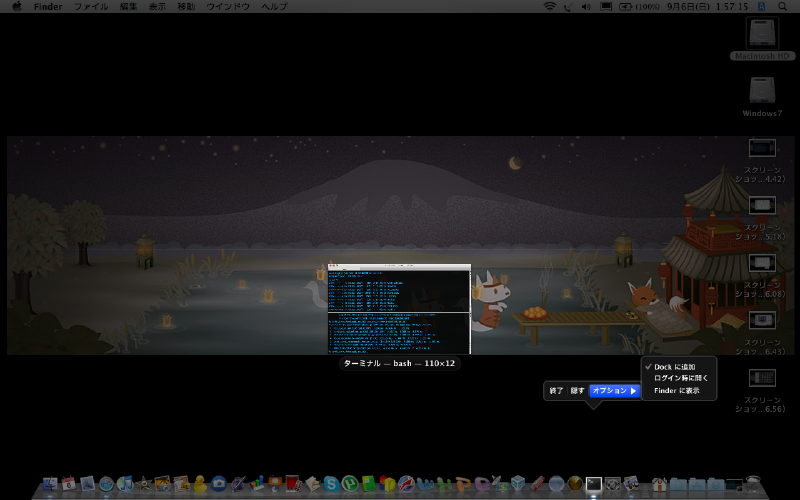Viewport: 800px width, 500px height.
Task: Launch blue Word W icon in Dock
Action: pos(425,483)
